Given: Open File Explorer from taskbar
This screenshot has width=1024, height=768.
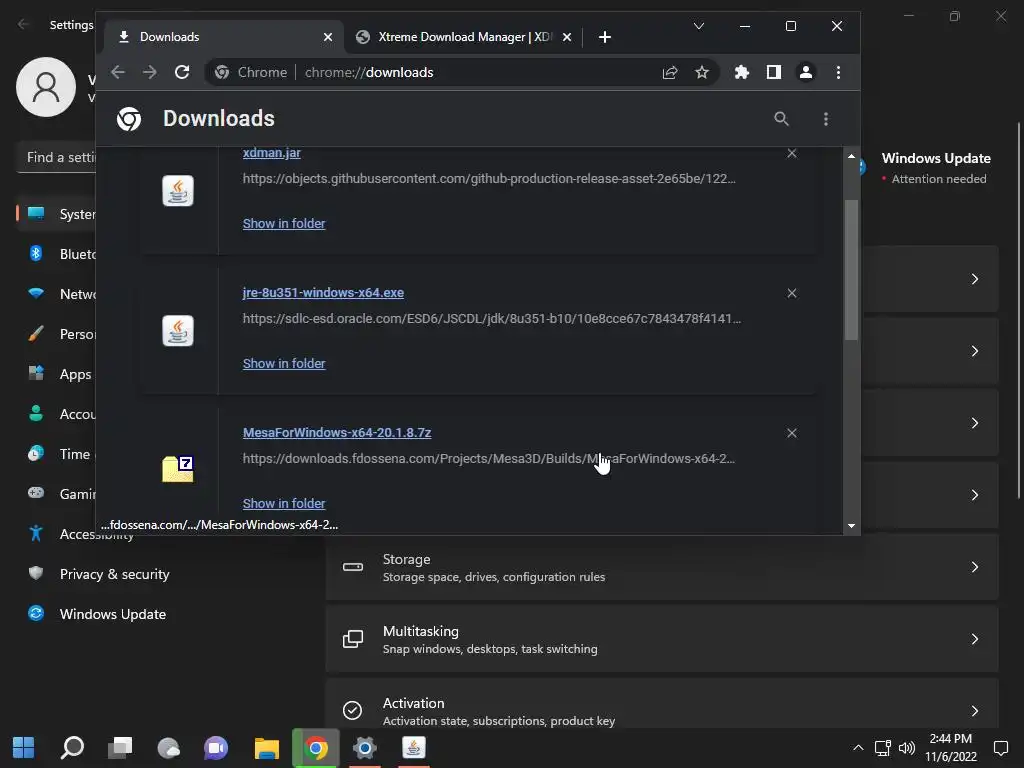Looking at the screenshot, I should pos(266,748).
